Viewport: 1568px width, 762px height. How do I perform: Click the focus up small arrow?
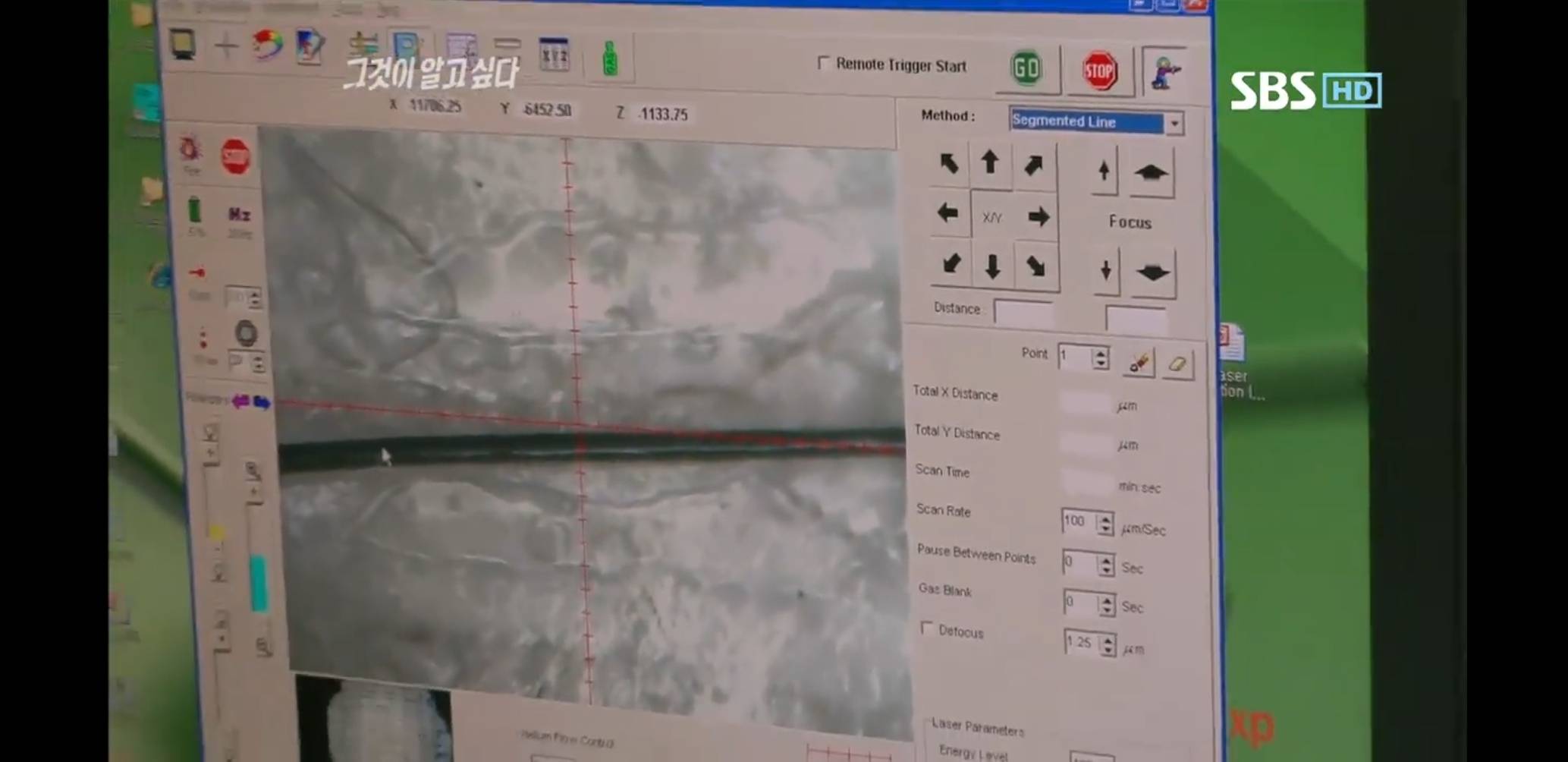click(x=1104, y=170)
